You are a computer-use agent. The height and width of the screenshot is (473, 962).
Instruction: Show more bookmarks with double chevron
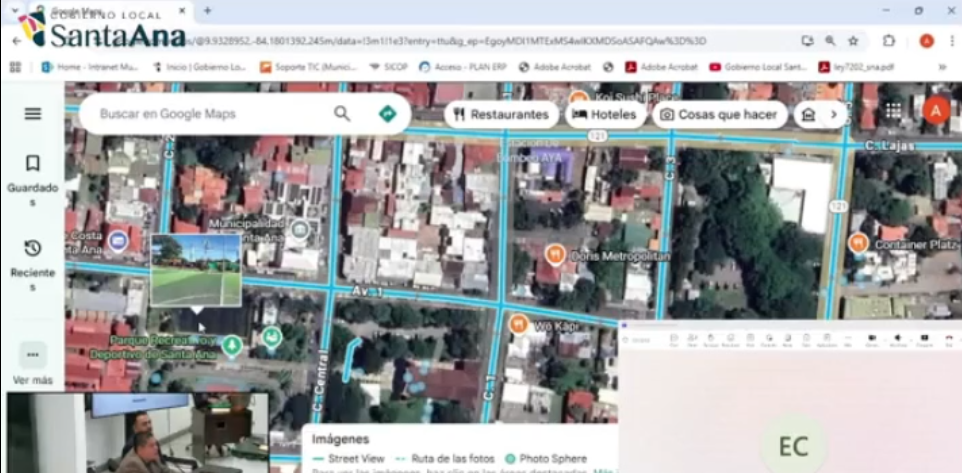[941, 67]
